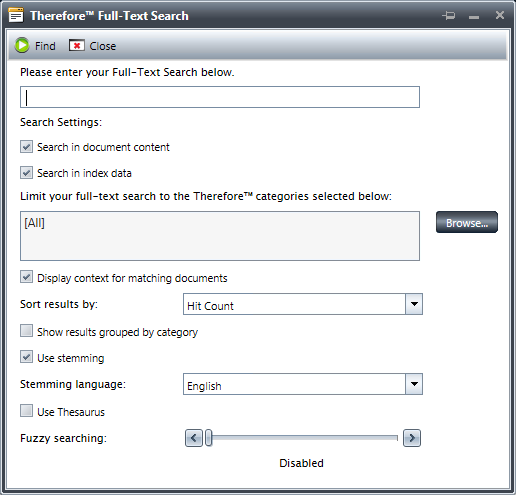This screenshot has height=495, width=516.
Task: Uncheck Search in document content
Action: click(x=26, y=147)
